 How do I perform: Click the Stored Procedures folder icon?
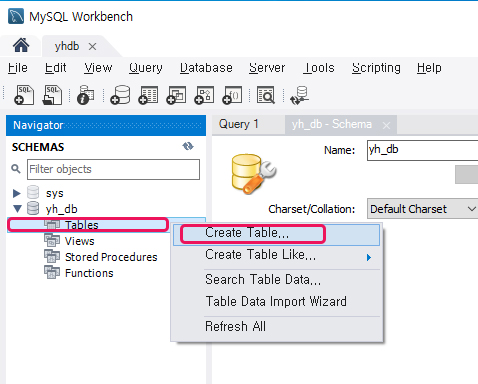point(52,256)
